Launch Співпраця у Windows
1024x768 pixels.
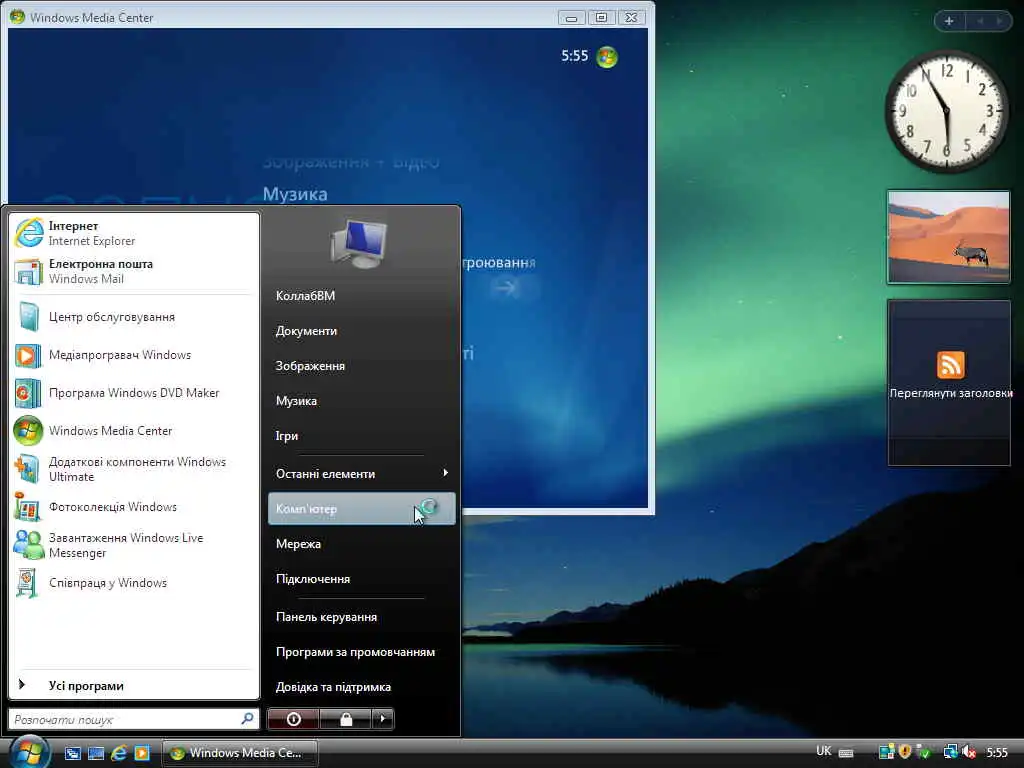point(134,583)
